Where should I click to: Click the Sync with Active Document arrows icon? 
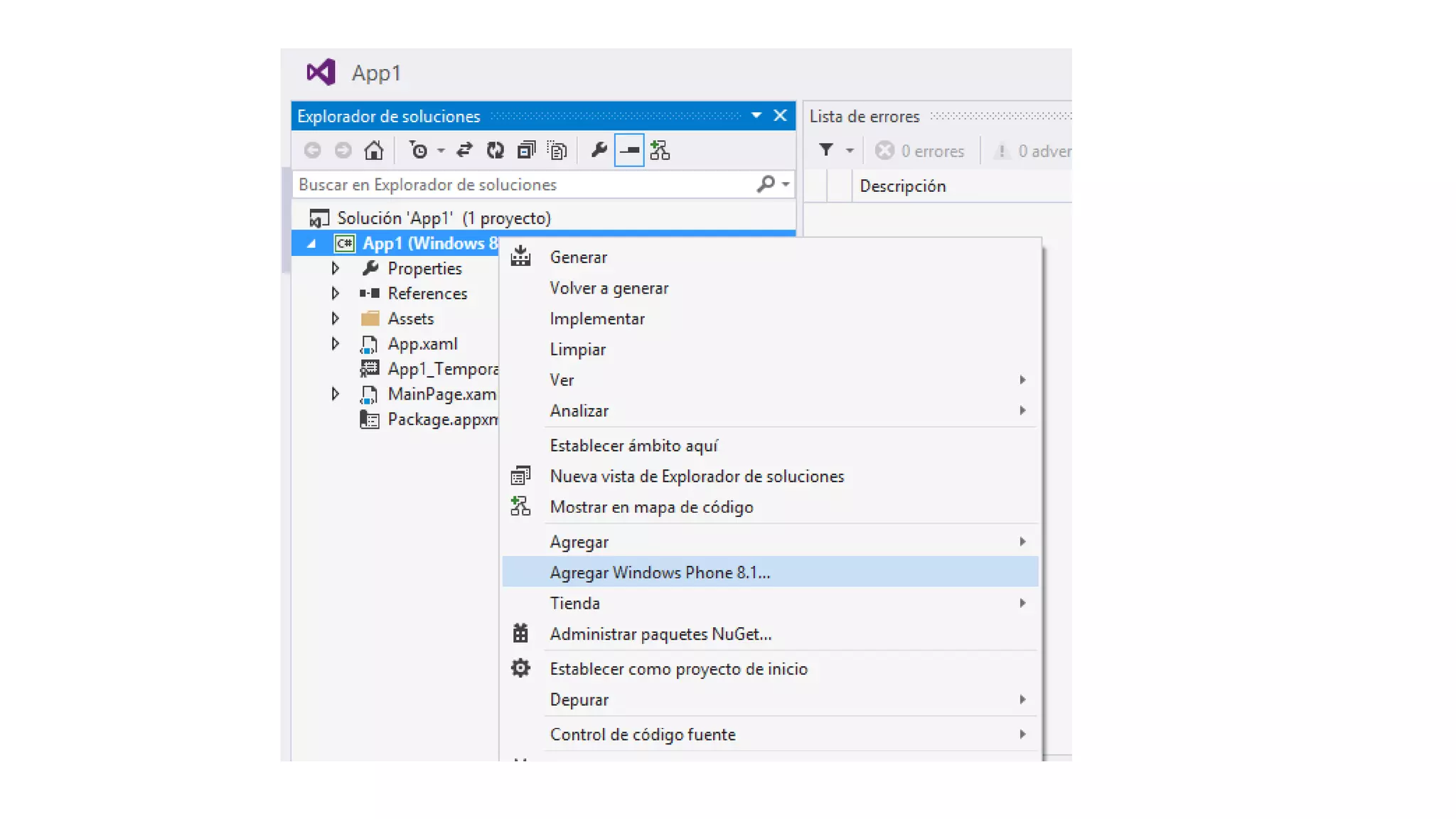click(464, 151)
